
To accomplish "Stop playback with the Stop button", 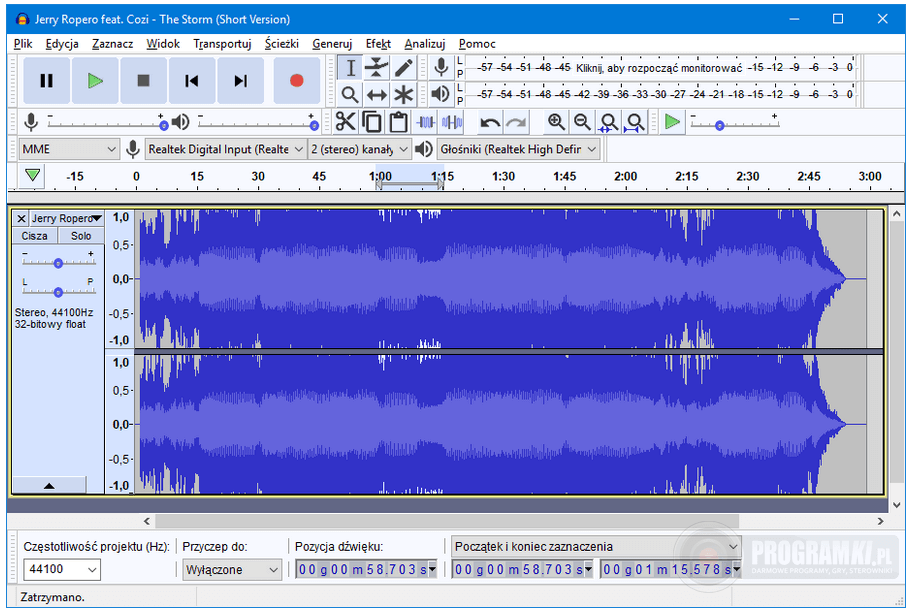I will 143,80.
